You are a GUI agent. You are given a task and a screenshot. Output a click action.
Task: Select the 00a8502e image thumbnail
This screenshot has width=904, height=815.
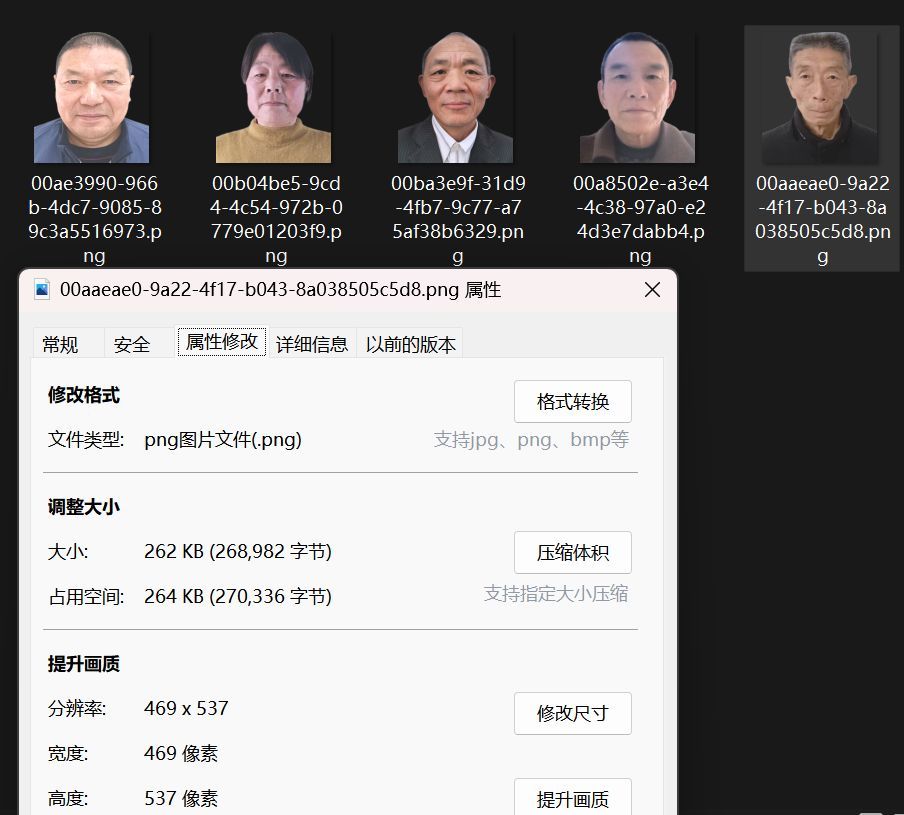[x=638, y=97]
